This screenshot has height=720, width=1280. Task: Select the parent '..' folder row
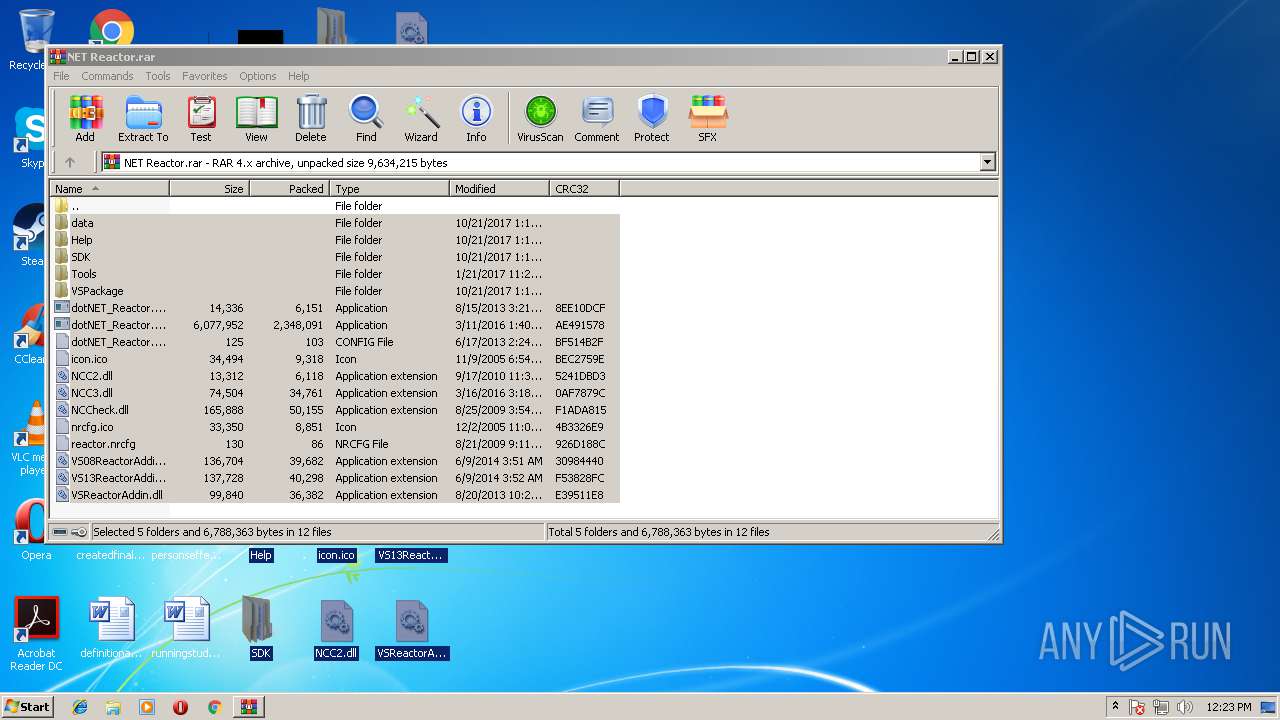(335, 206)
